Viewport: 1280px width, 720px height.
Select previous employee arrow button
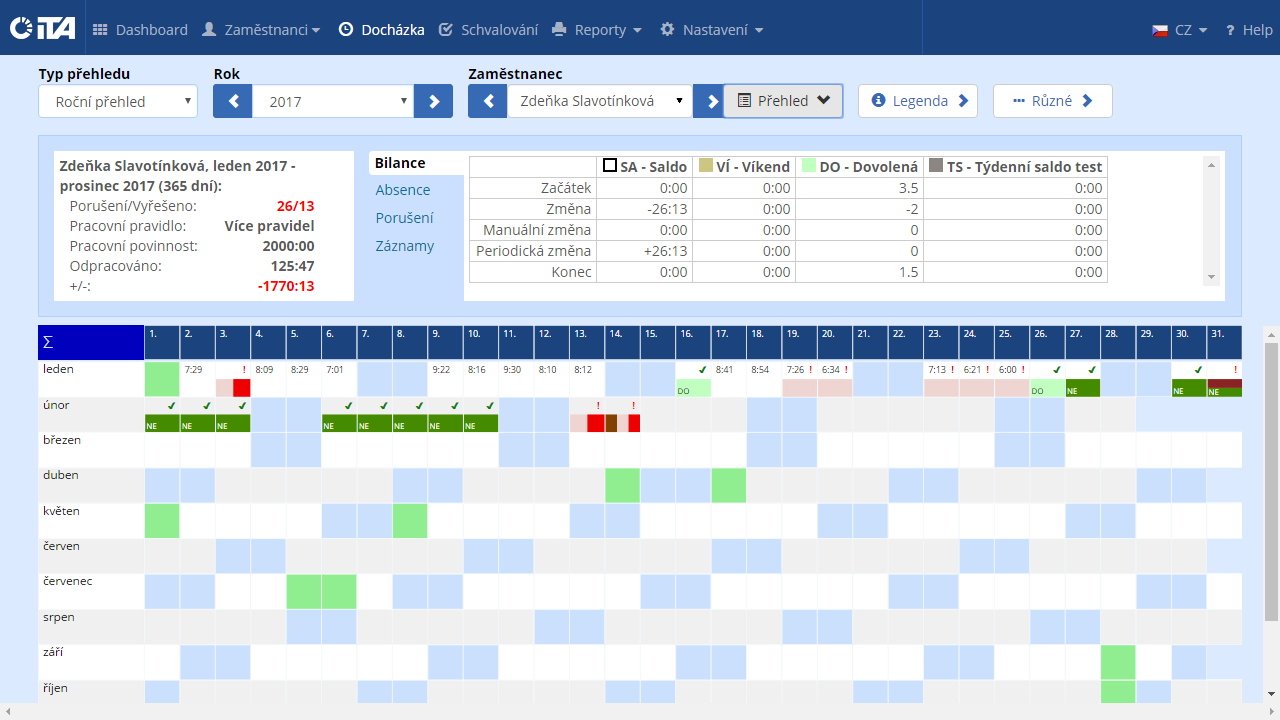(x=488, y=101)
